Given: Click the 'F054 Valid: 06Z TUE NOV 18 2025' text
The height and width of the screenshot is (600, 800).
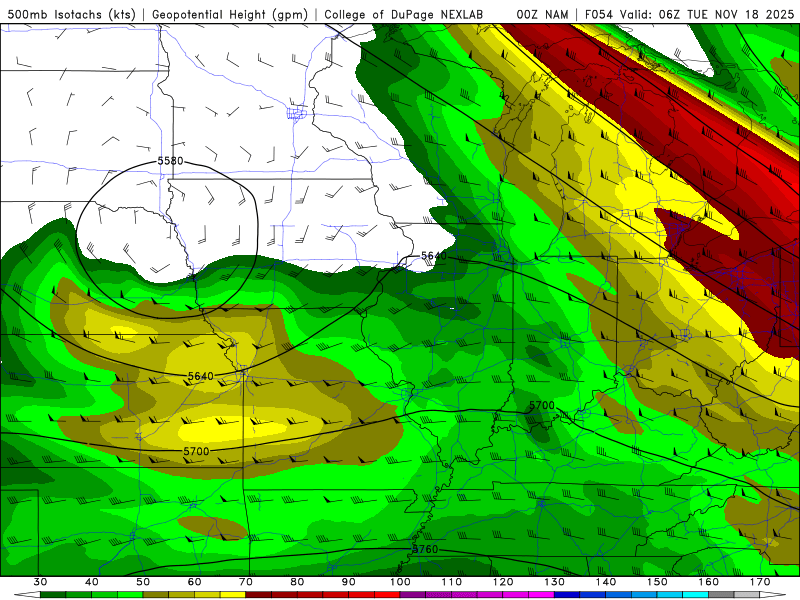Looking at the screenshot, I should click(x=689, y=15).
